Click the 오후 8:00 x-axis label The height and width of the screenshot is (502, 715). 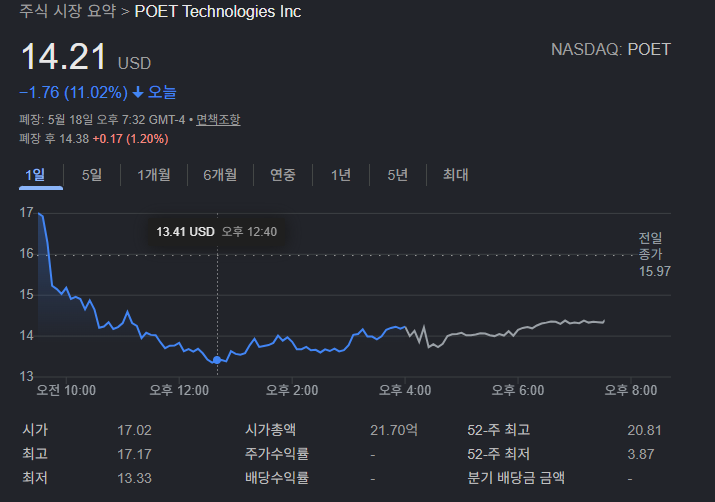pyautogui.click(x=631, y=390)
